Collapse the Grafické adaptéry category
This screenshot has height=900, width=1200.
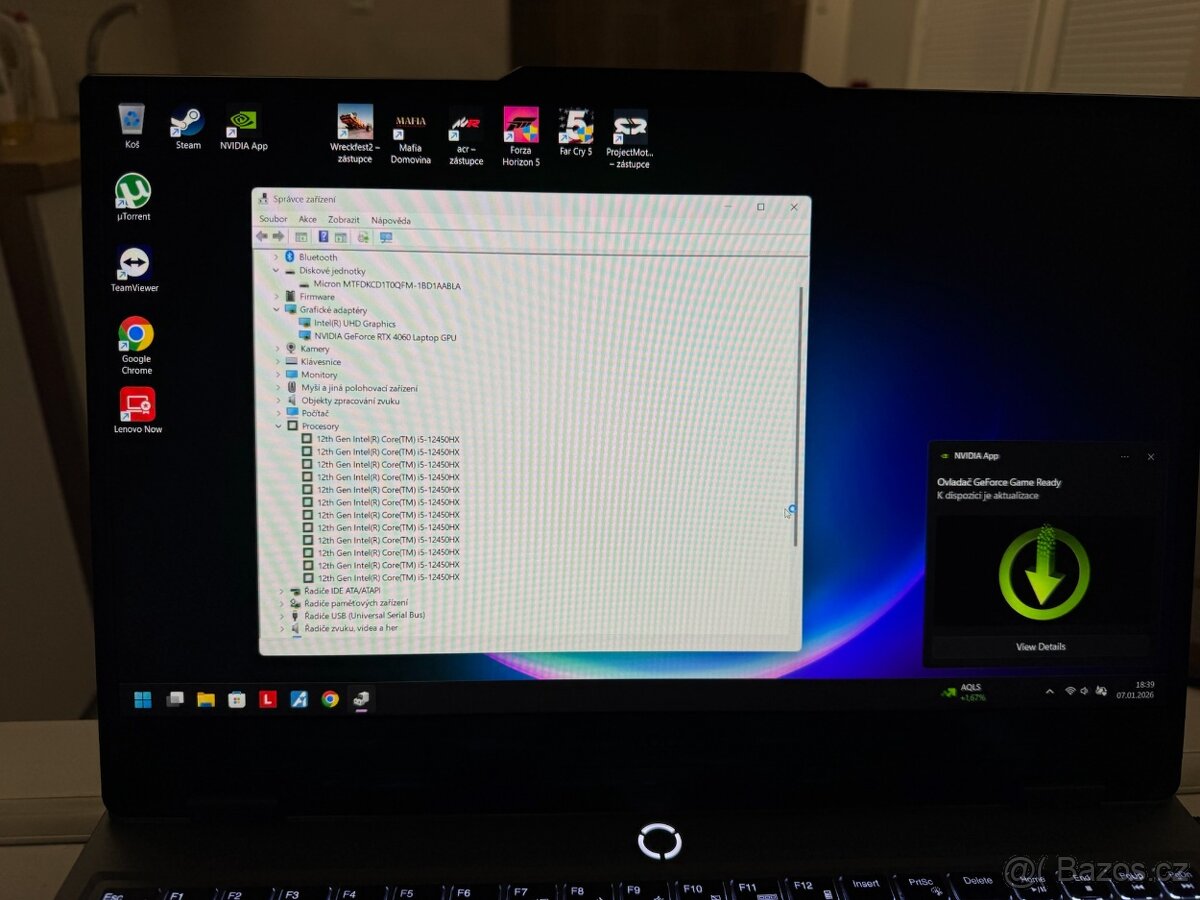277,310
